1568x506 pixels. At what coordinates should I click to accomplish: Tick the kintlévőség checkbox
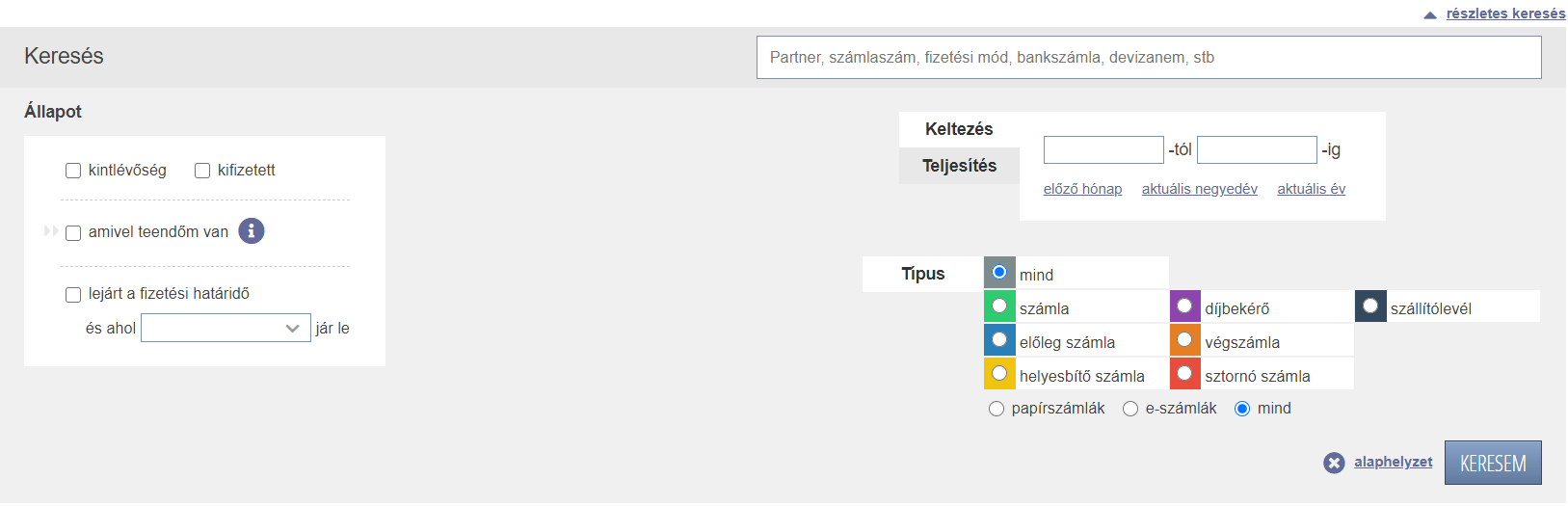click(73, 171)
